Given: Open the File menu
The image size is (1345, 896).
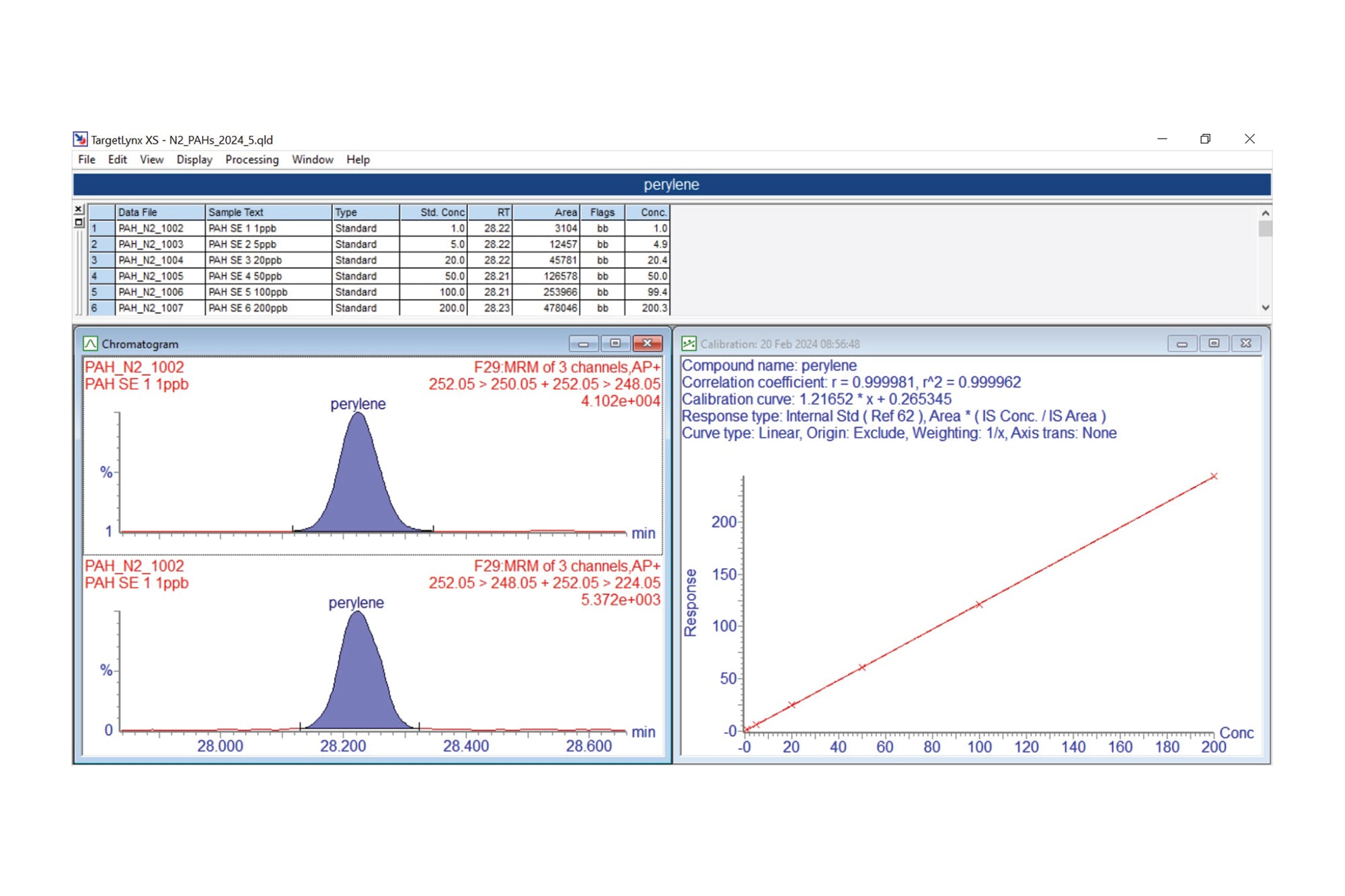Looking at the screenshot, I should pos(86,159).
